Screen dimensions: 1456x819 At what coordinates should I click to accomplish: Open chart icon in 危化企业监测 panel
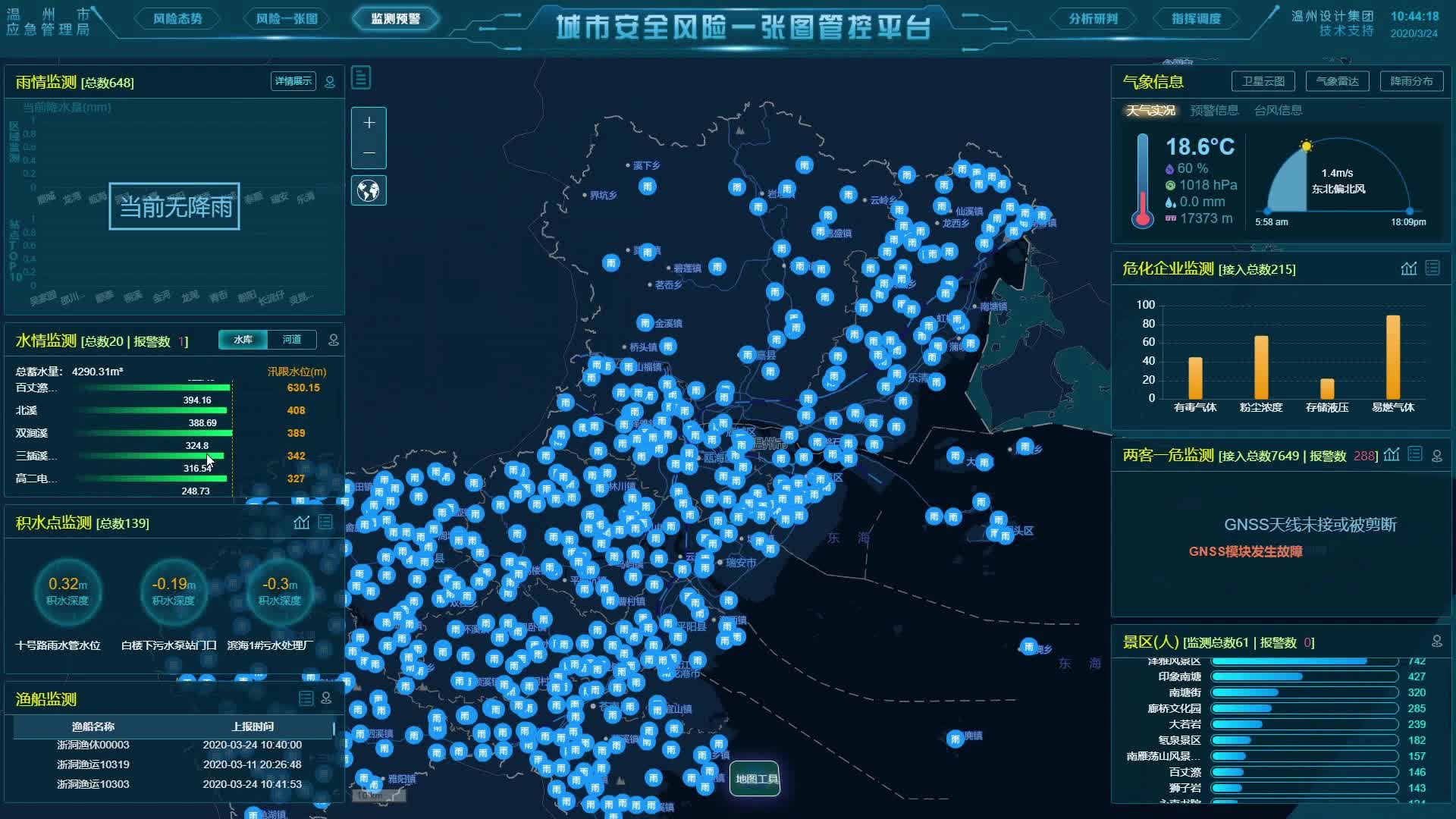point(1408,268)
